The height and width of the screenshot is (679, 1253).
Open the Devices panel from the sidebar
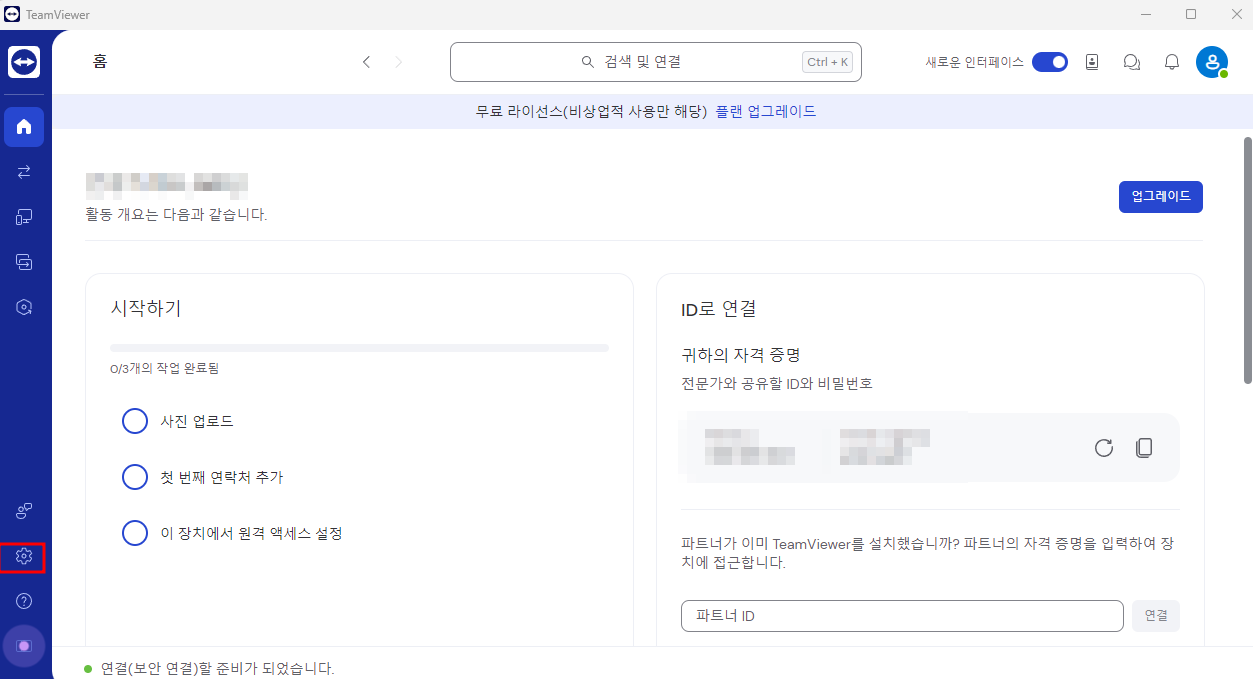click(x=24, y=216)
